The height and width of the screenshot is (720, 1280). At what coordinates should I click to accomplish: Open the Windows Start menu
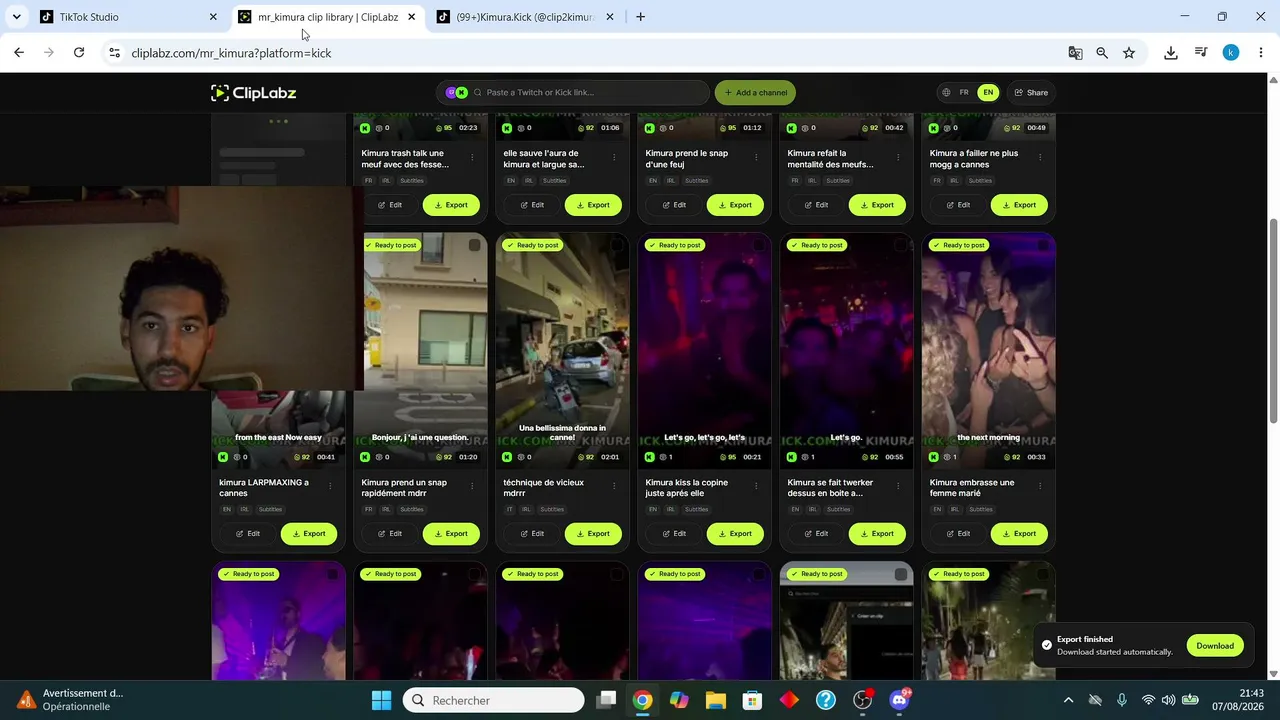coord(382,701)
